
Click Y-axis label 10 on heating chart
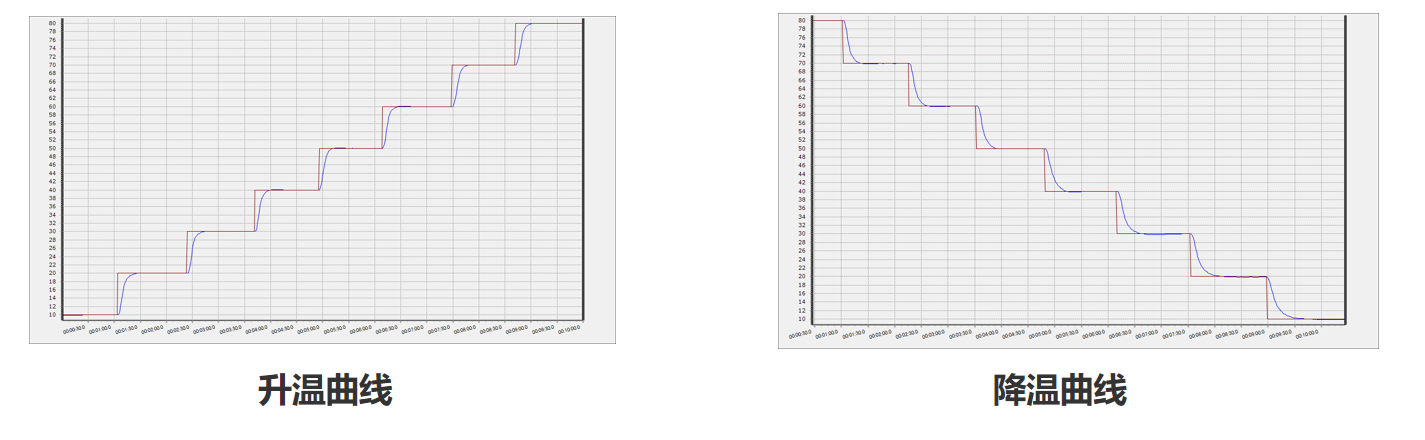click(51, 315)
